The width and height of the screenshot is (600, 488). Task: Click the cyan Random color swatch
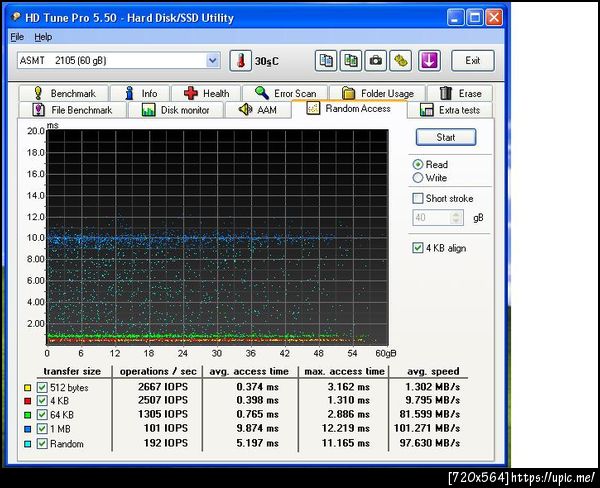coord(27,444)
